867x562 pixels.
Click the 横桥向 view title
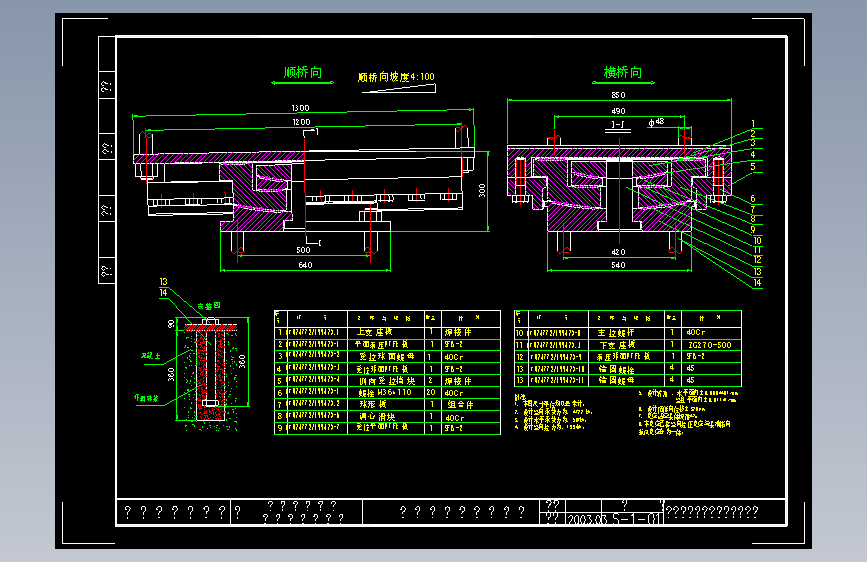coord(623,72)
